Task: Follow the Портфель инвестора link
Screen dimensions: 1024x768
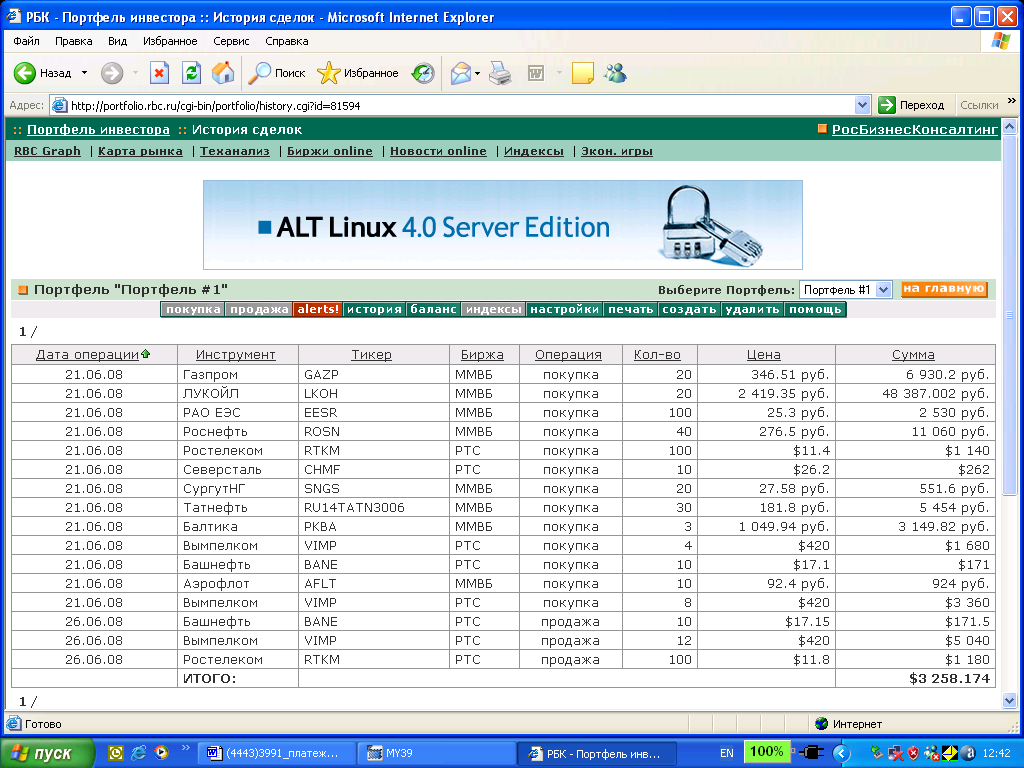Action: [x=98, y=129]
